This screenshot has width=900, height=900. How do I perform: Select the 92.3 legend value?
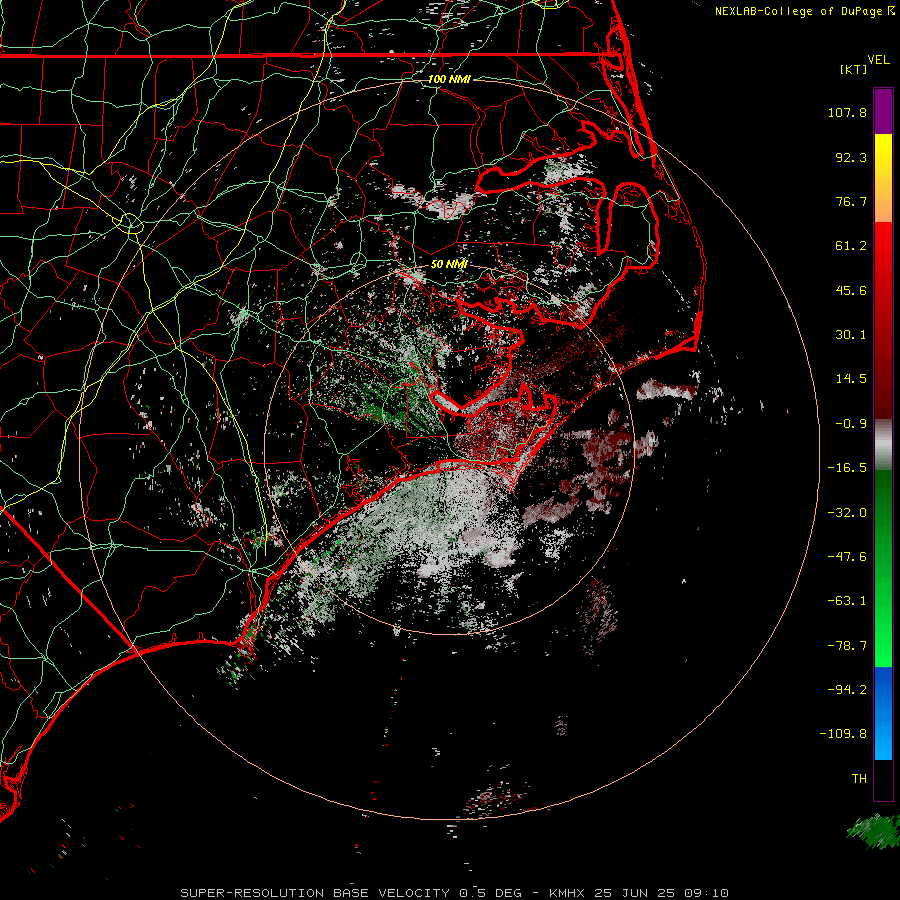tap(851, 157)
